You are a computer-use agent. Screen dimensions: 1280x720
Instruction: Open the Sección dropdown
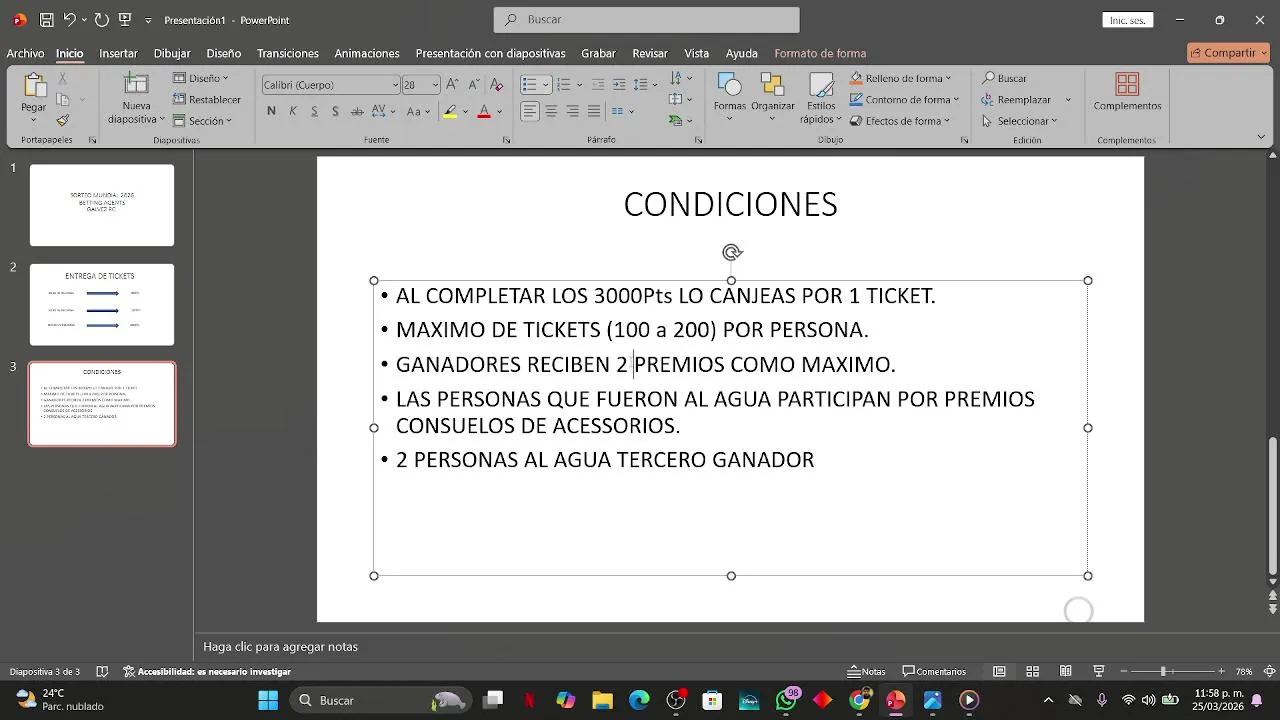click(203, 120)
